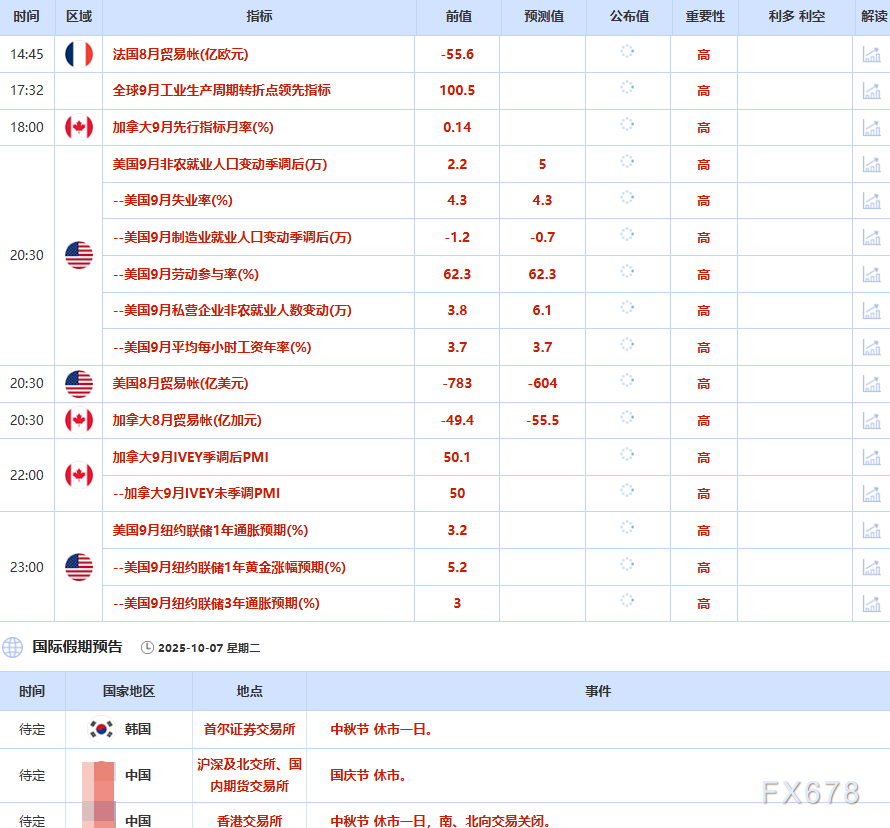Click the 事件 column header
Viewport: 890px width, 828px height.
point(597,691)
